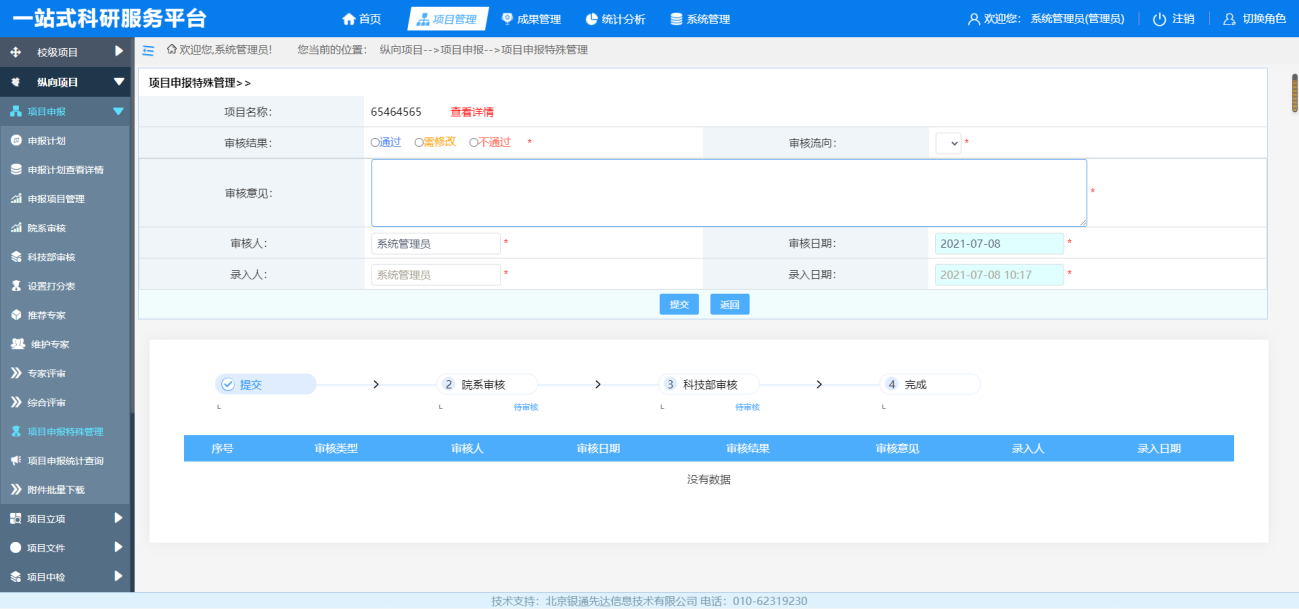Open the 统计分析 top menu

coord(615,19)
